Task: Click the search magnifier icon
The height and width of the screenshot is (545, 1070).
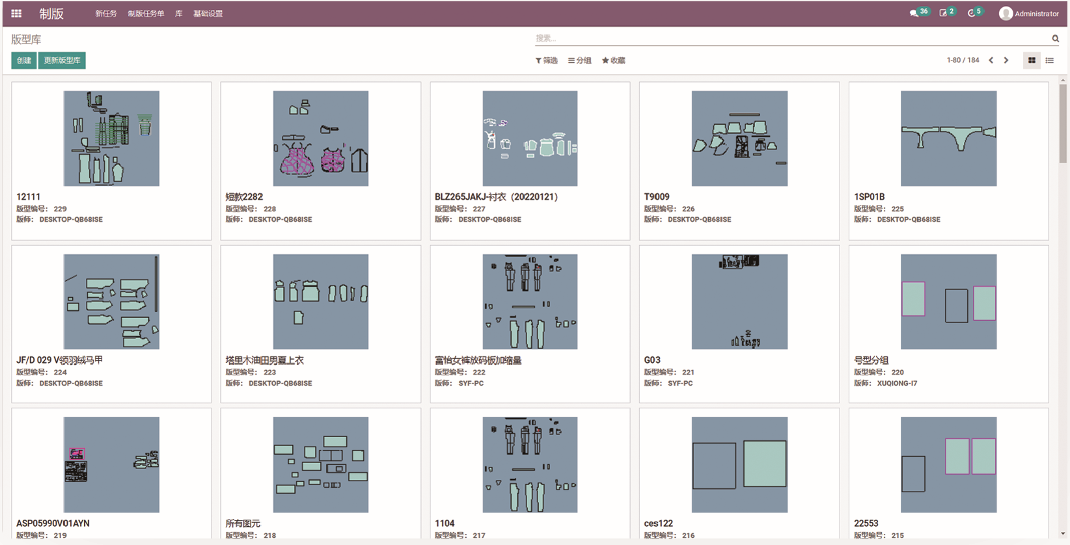Action: (1055, 39)
